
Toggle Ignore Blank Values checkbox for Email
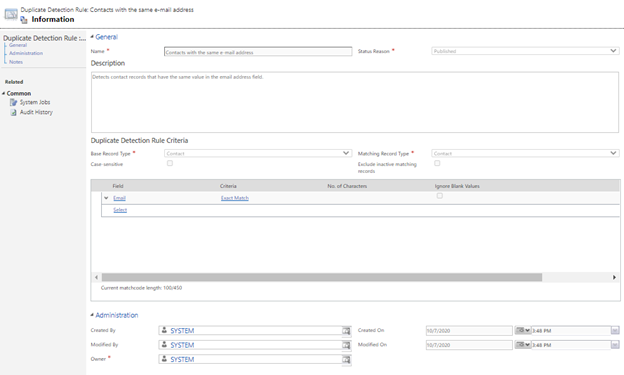click(439, 195)
